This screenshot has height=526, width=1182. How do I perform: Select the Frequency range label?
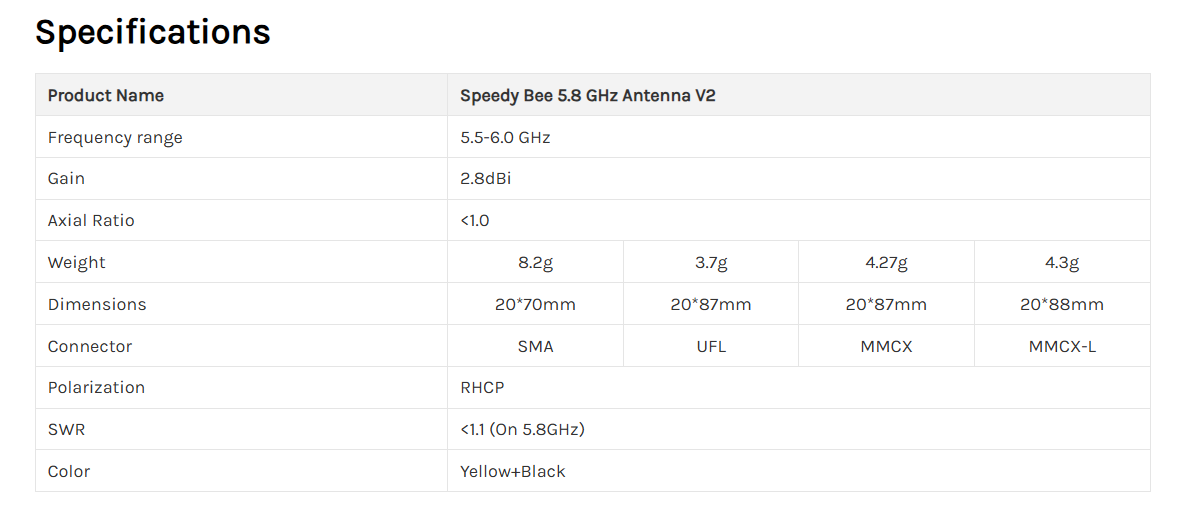click(115, 138)
